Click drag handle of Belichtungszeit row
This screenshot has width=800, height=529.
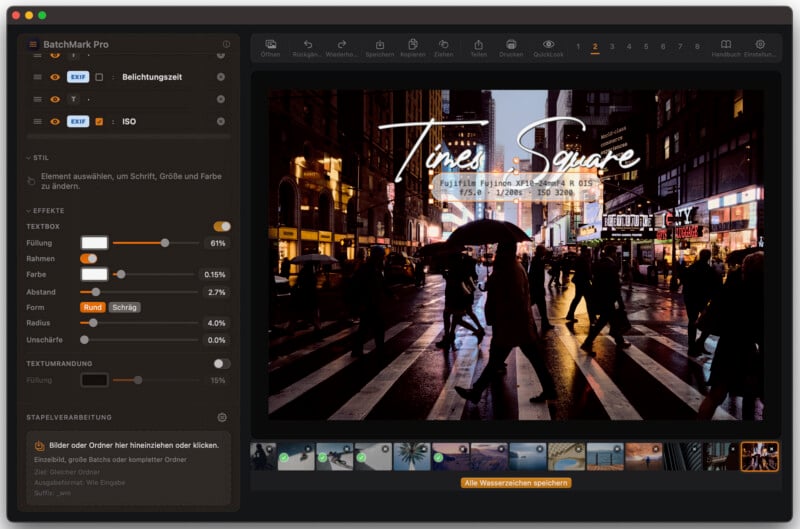pyautogui.click(x=37, y=77)
